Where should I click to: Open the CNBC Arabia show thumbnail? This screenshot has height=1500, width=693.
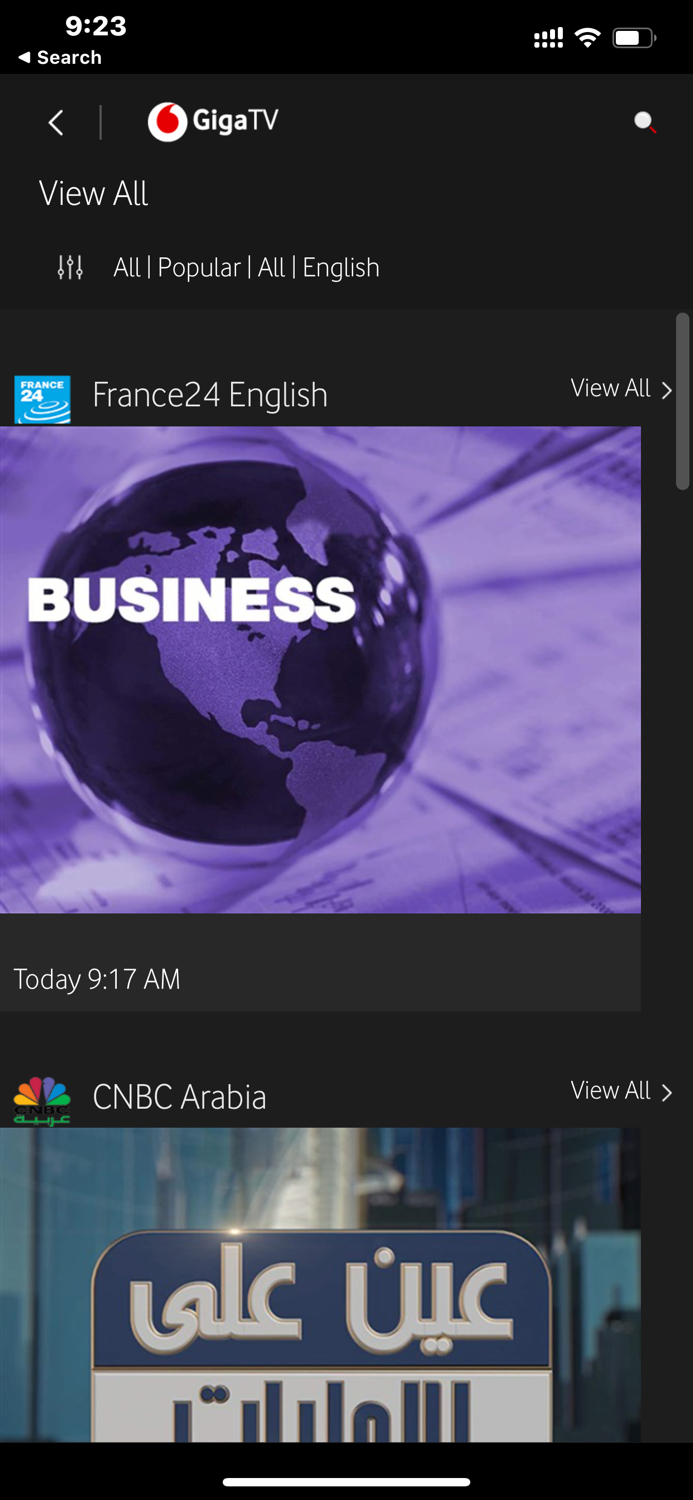tap(320, 1285)
